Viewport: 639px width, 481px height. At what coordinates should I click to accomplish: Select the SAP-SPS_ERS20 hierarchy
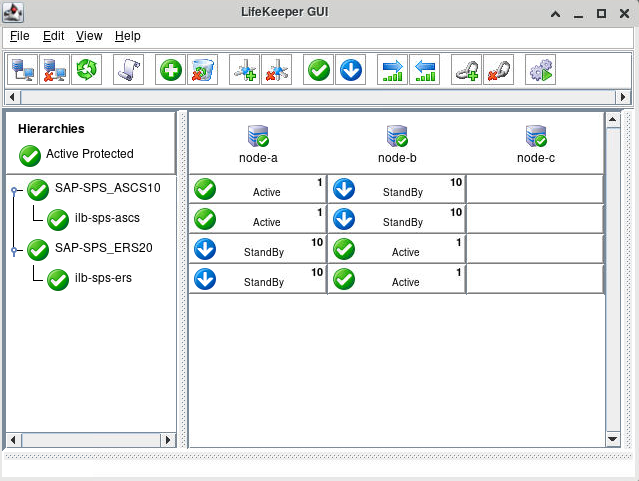tap(104, 248)
